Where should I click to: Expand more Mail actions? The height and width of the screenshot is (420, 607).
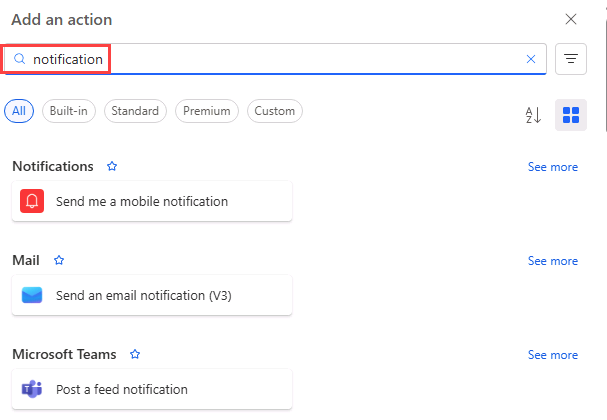pos(552,261)
